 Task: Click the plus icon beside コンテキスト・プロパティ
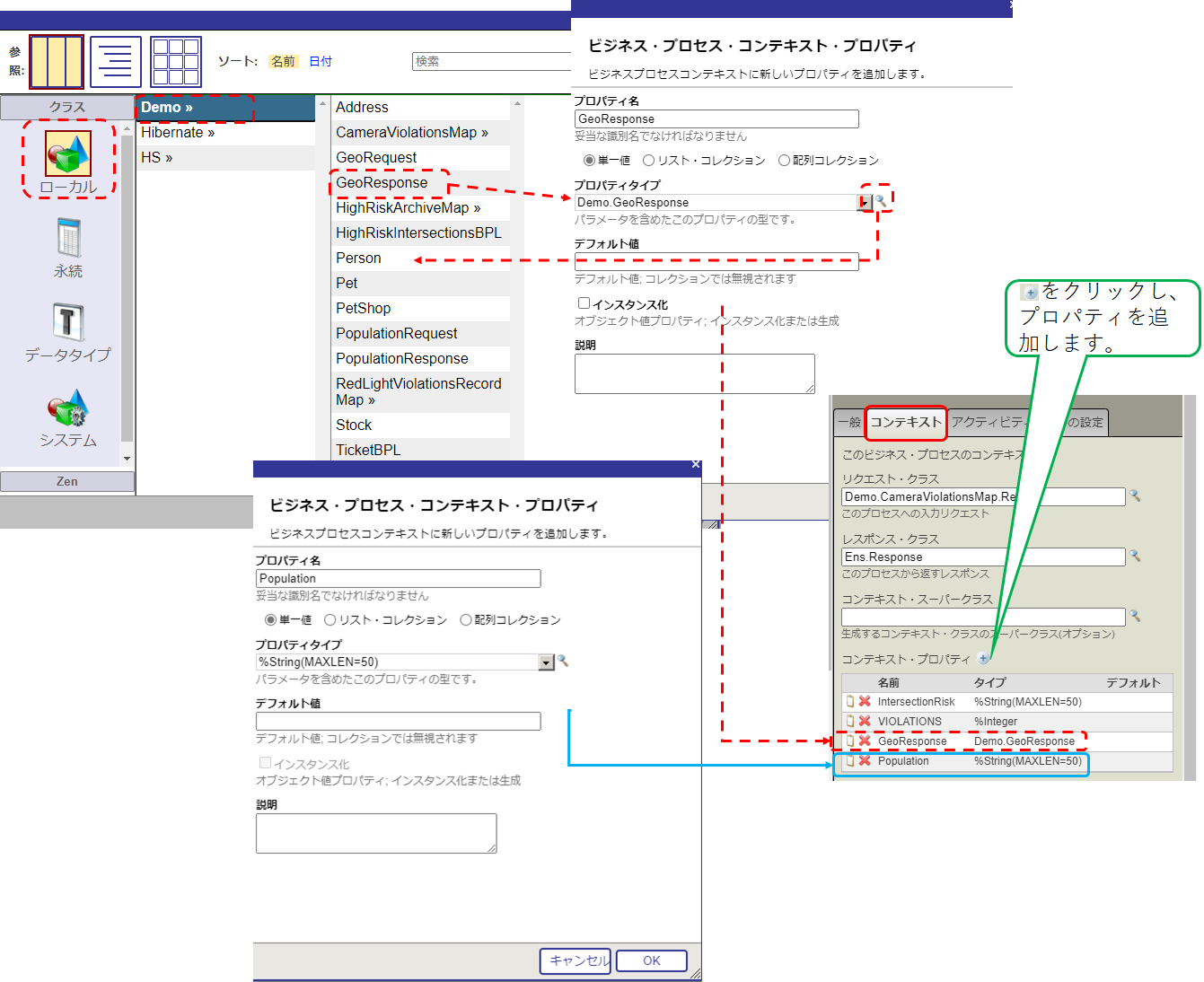(x=984, y=659)
